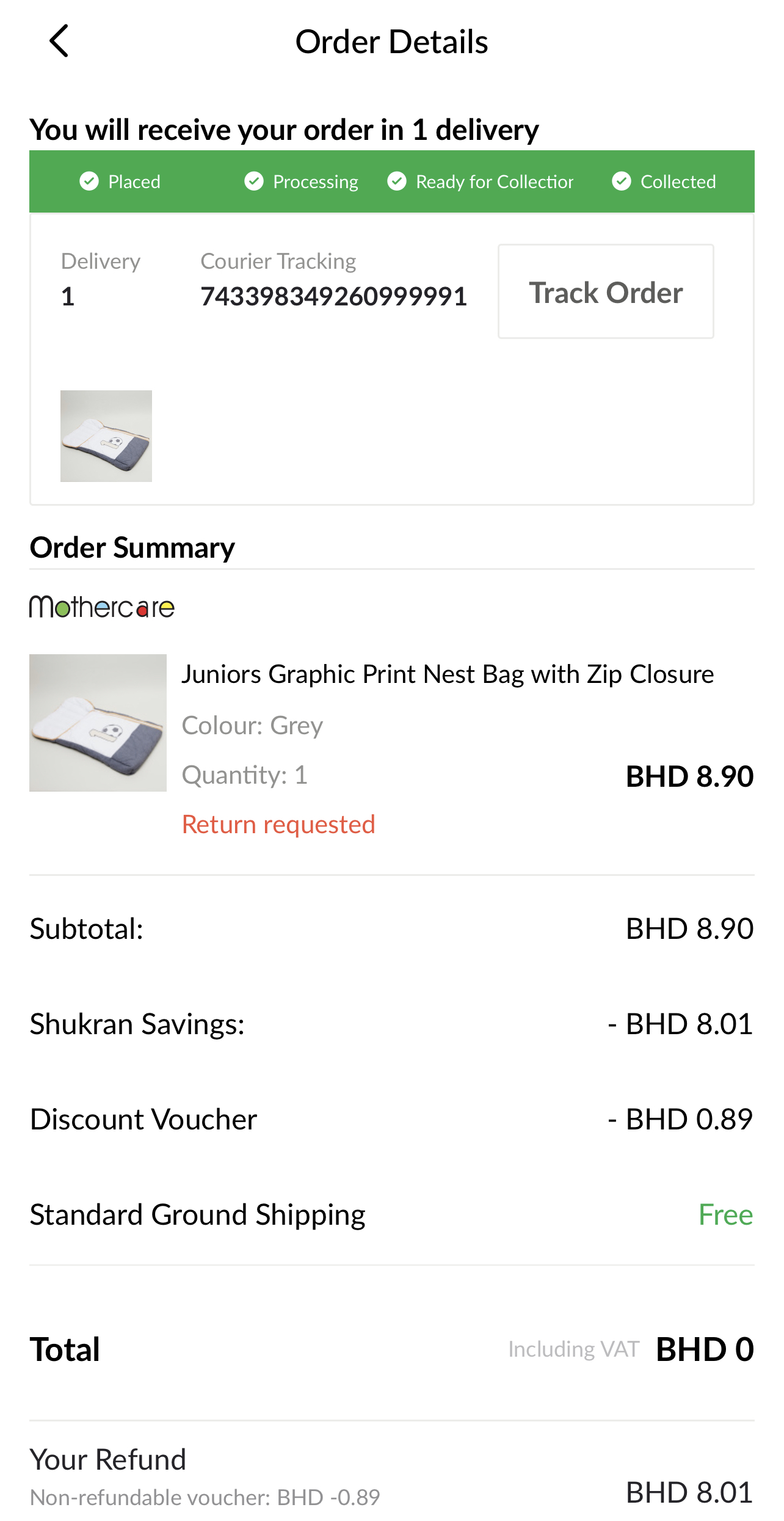Screen dimensions: 784x1521
Task: Click the Collected status checkmark icon
Action: point(622,181)
